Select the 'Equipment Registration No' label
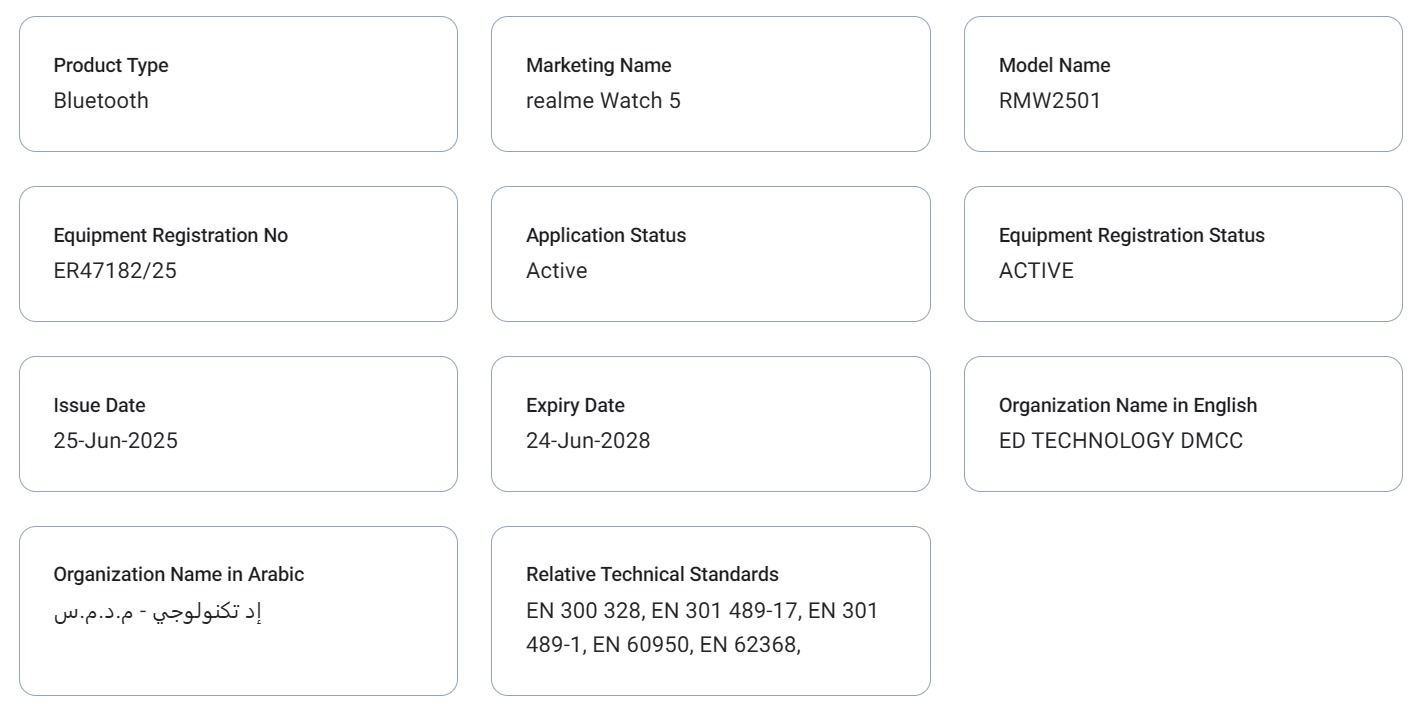Viewport: 1412px width, 710px height. click(x=171, y=235)
